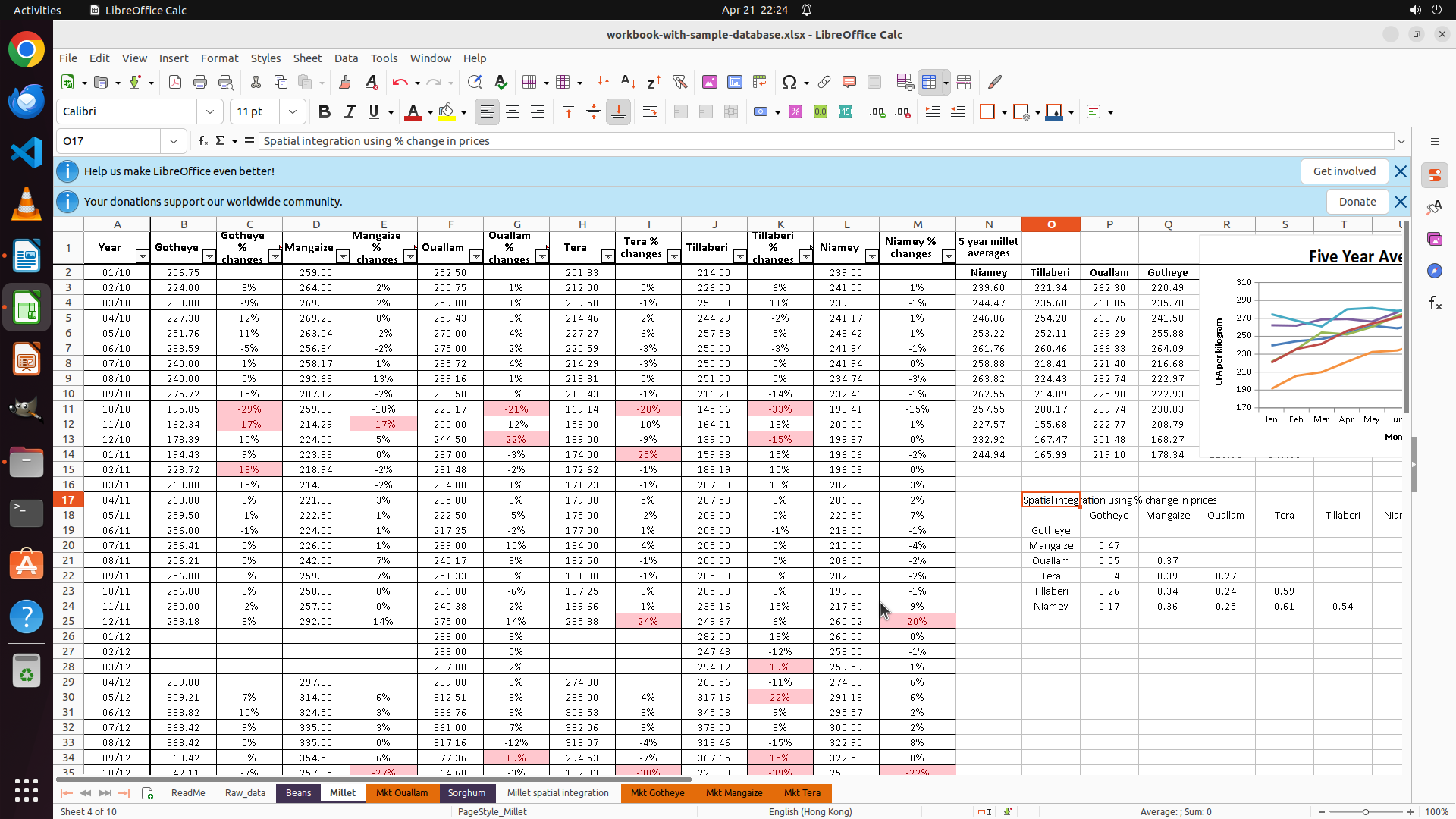Open the sidebar Functions deck icon
The image size is (1456, 819).
[x=1435, y=303]
